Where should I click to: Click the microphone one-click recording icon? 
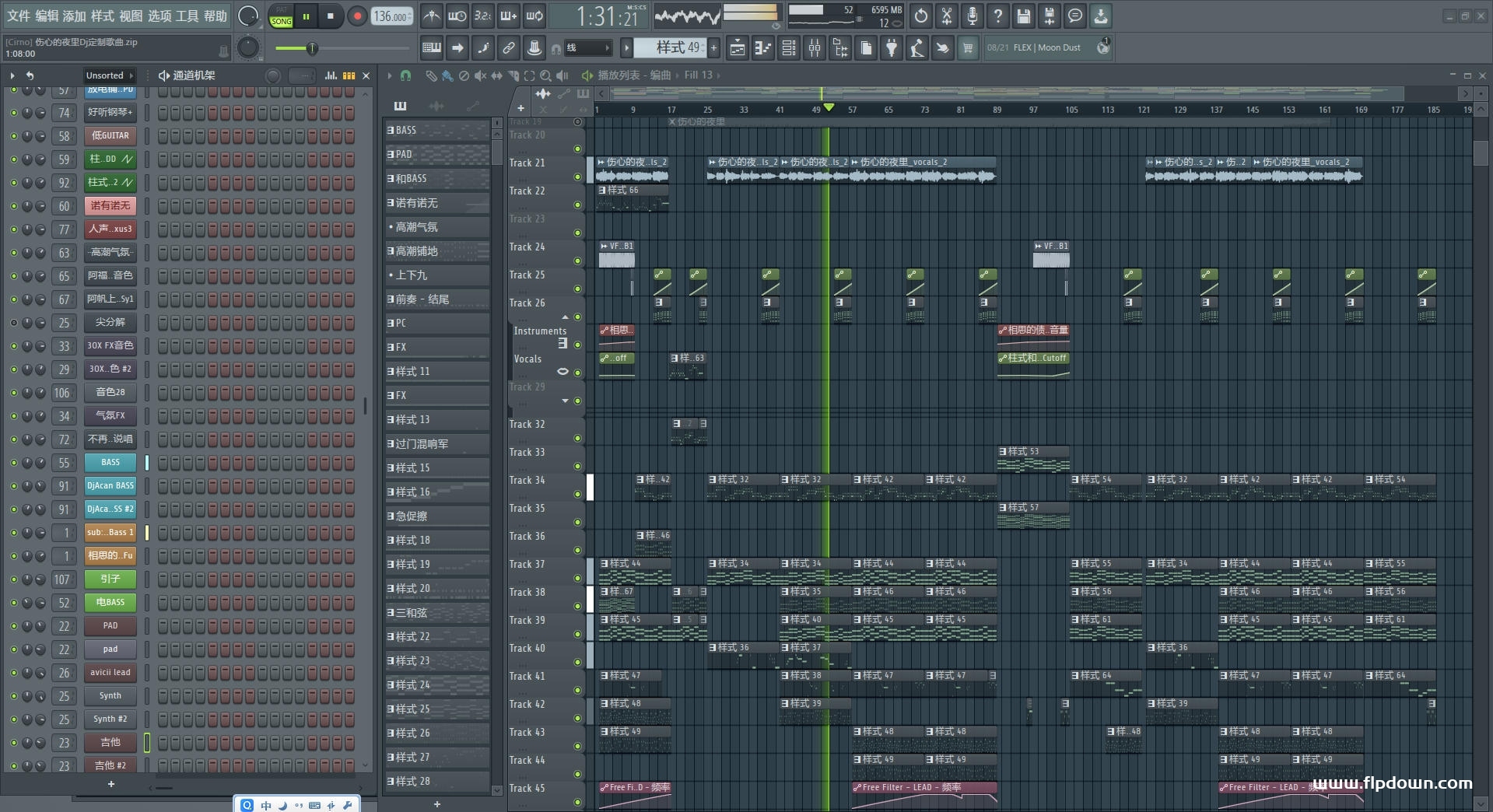tap(972, 16)
